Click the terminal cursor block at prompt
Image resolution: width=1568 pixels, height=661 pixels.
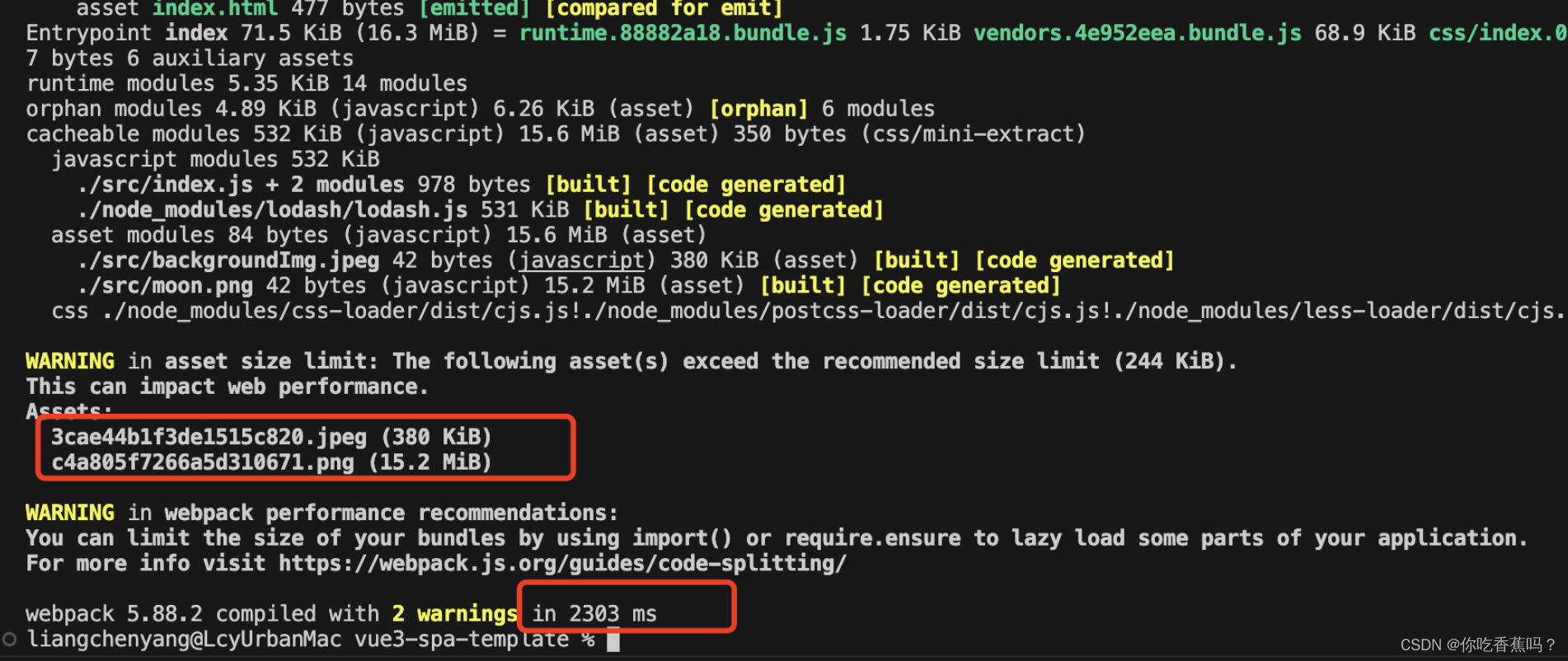613,640
